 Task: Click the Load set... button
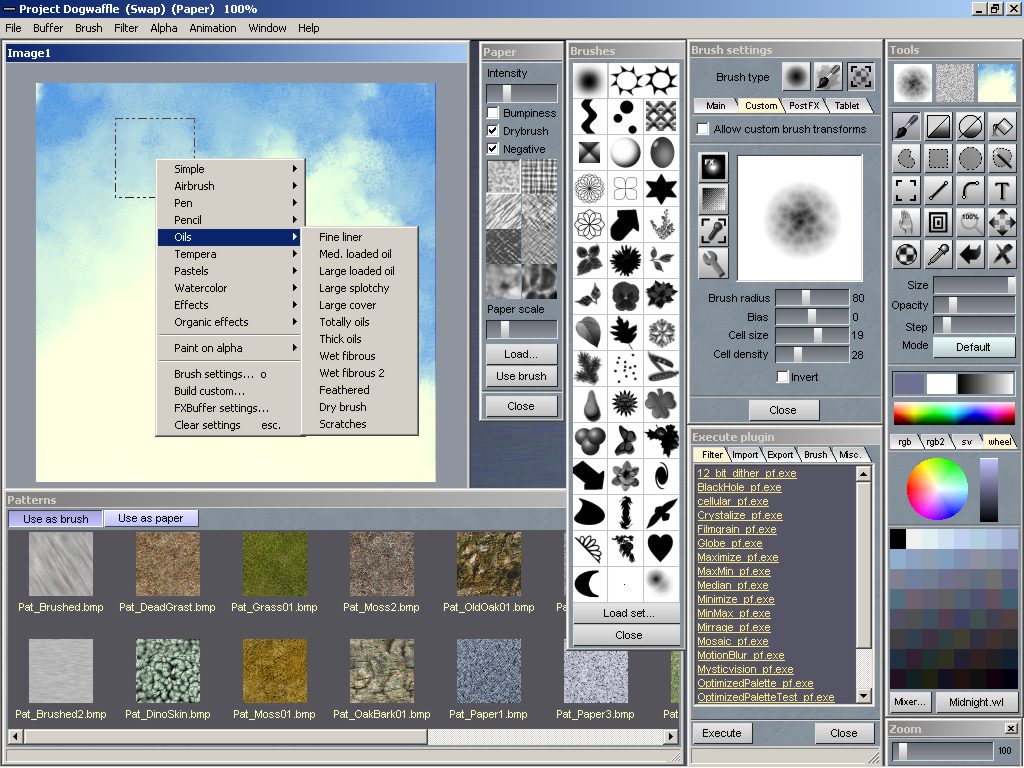click(x=628, y=613)
